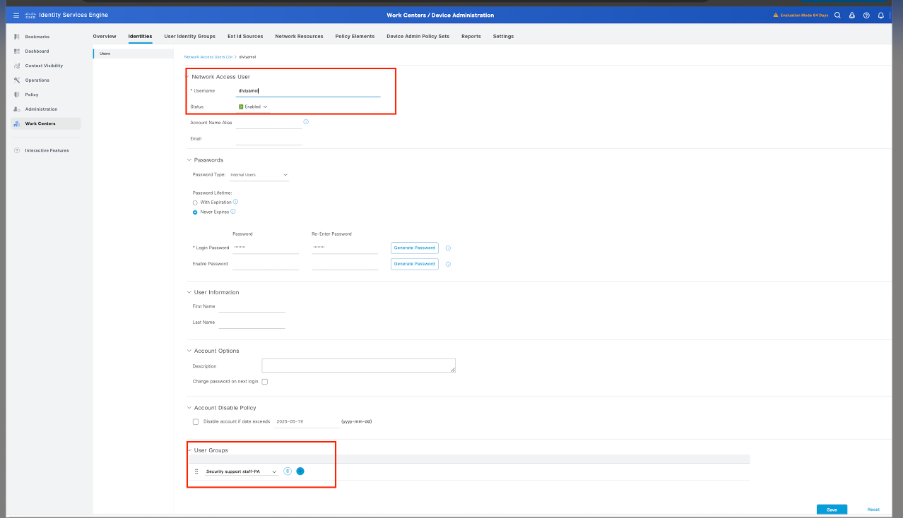Open the Policy Elements tab
Screen dimensions: 904x518
point(355,36)
